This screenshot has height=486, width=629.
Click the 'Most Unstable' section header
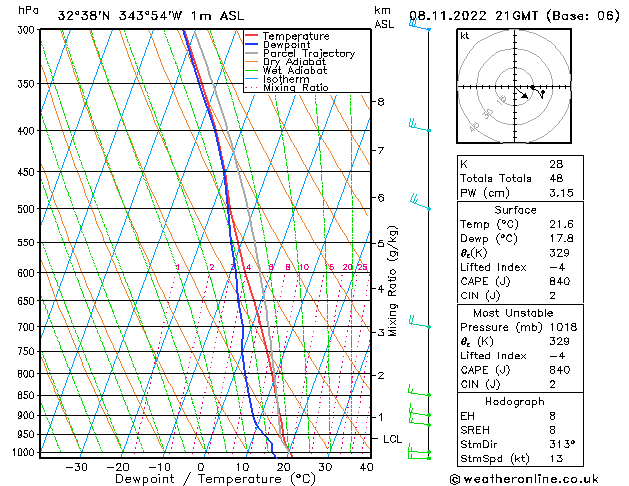point(513,313)
